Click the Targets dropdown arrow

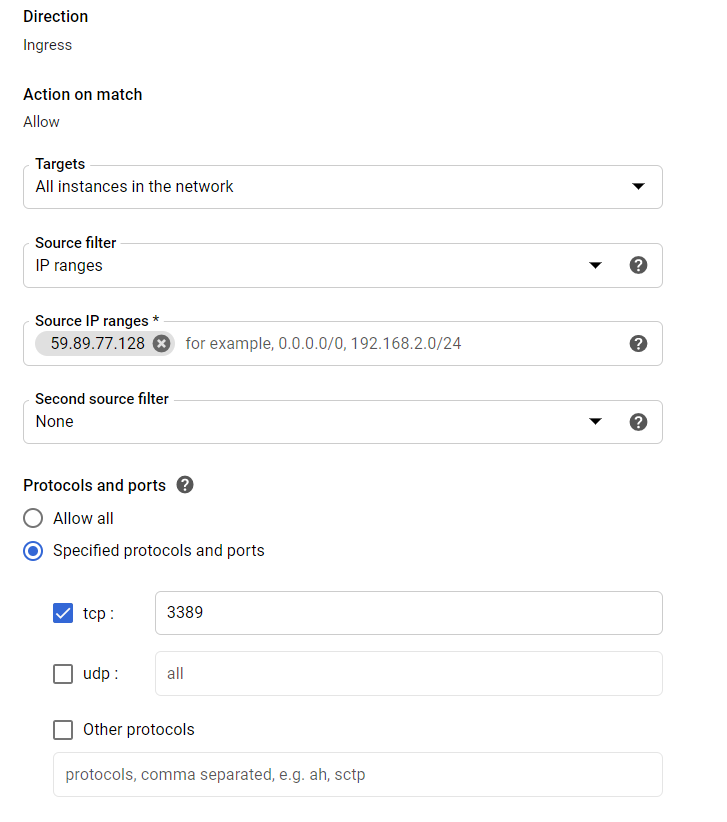[x=639, y=186]
